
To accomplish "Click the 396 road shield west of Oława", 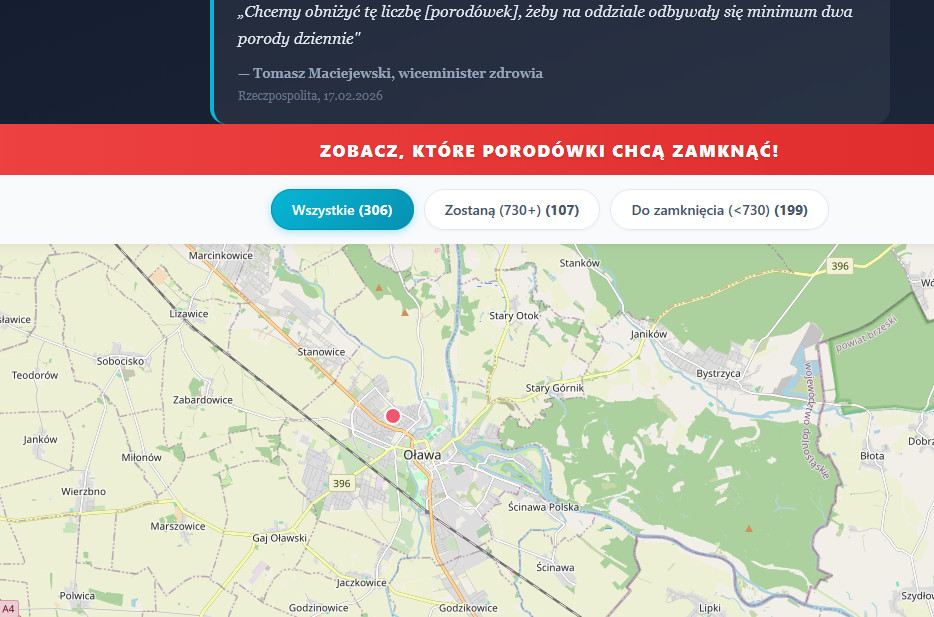I will click(343, 484).
